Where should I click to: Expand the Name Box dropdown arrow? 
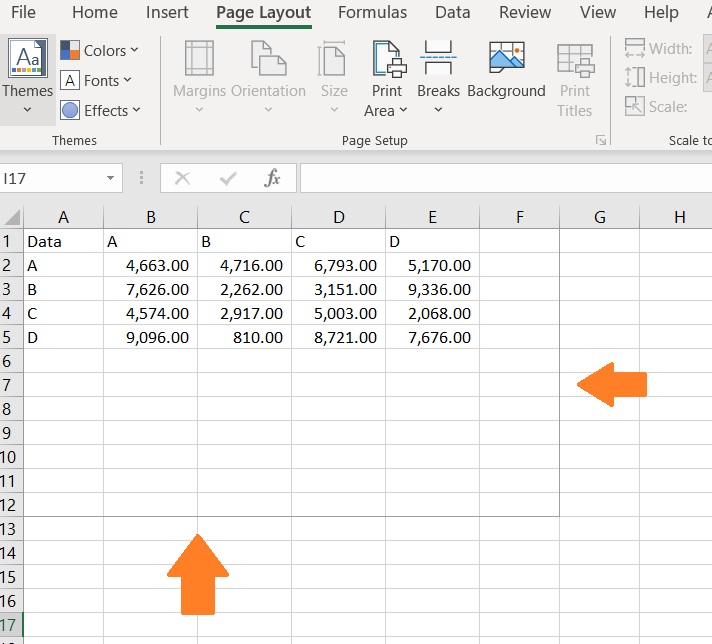(x=110, y=178)
